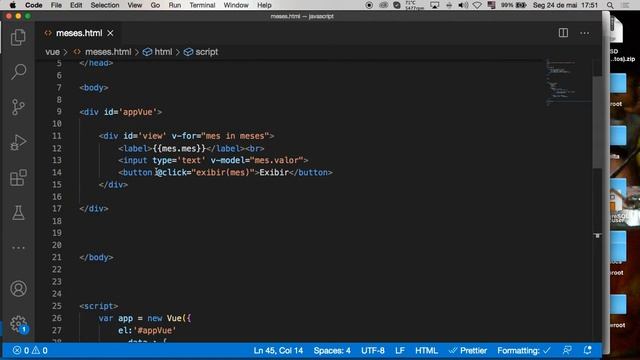
Task: Open the Terminal menu
Action: (x=202, y=5)
